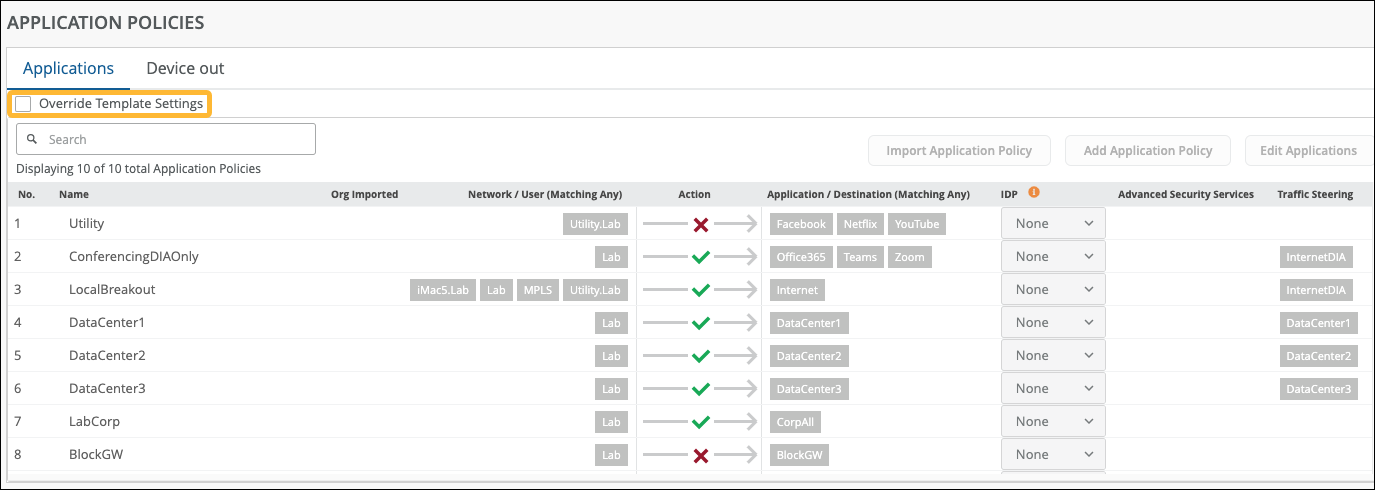Click the YouTube application tag
Screen dimensions: 1375x490
point(916,224)
